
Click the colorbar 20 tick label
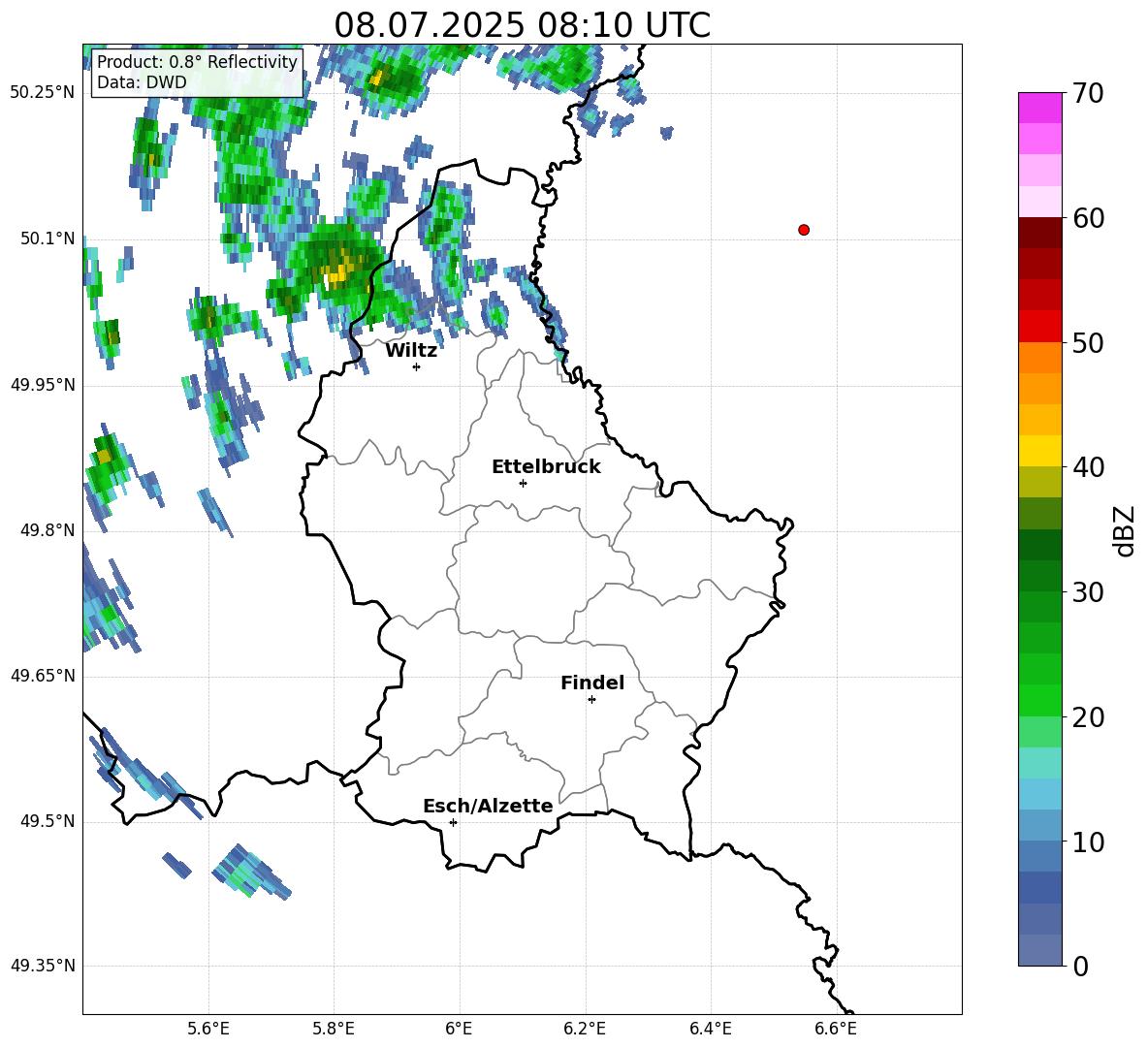point(1089,717)
